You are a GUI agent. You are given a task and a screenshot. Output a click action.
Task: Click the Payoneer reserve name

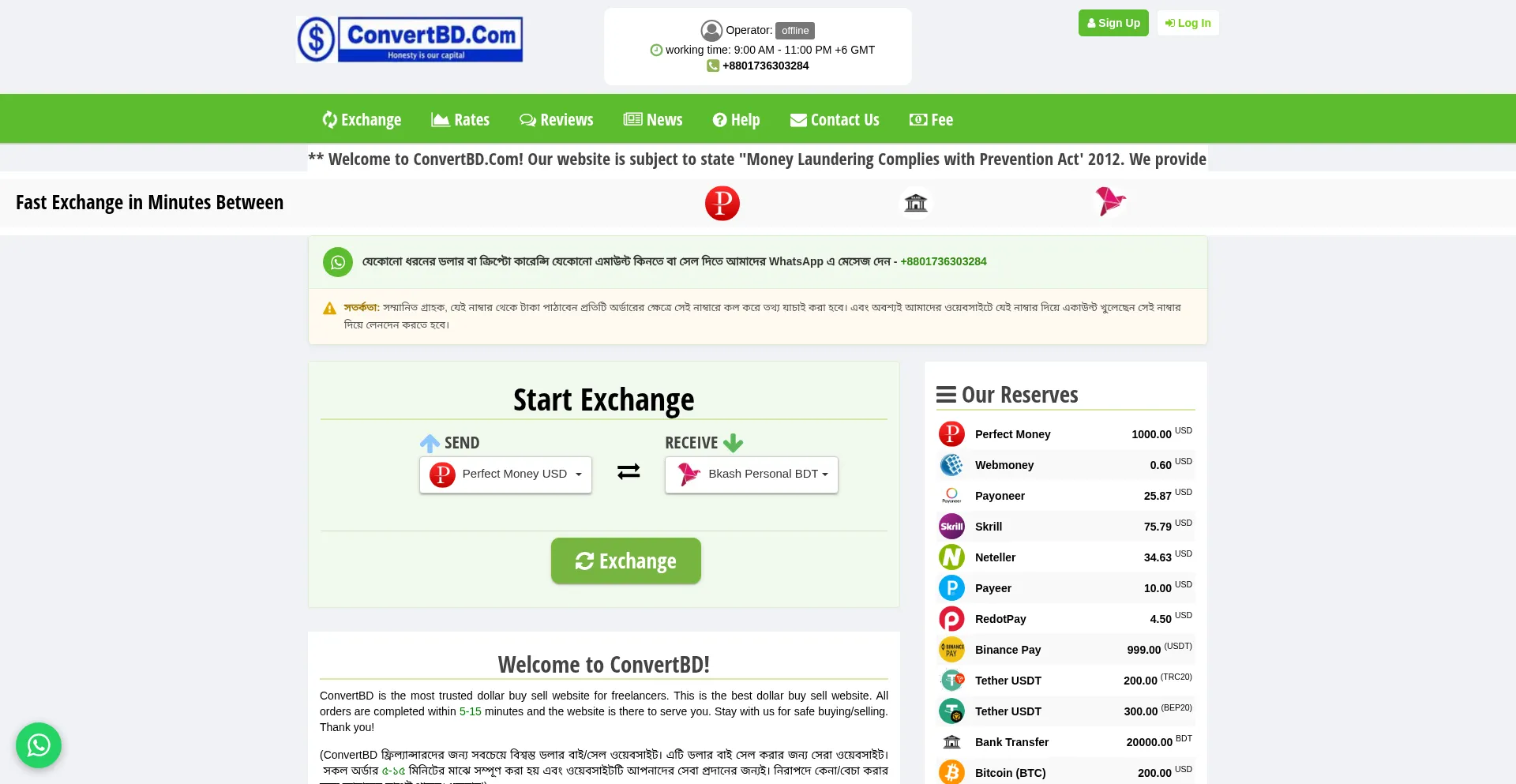pos(1000,496)
